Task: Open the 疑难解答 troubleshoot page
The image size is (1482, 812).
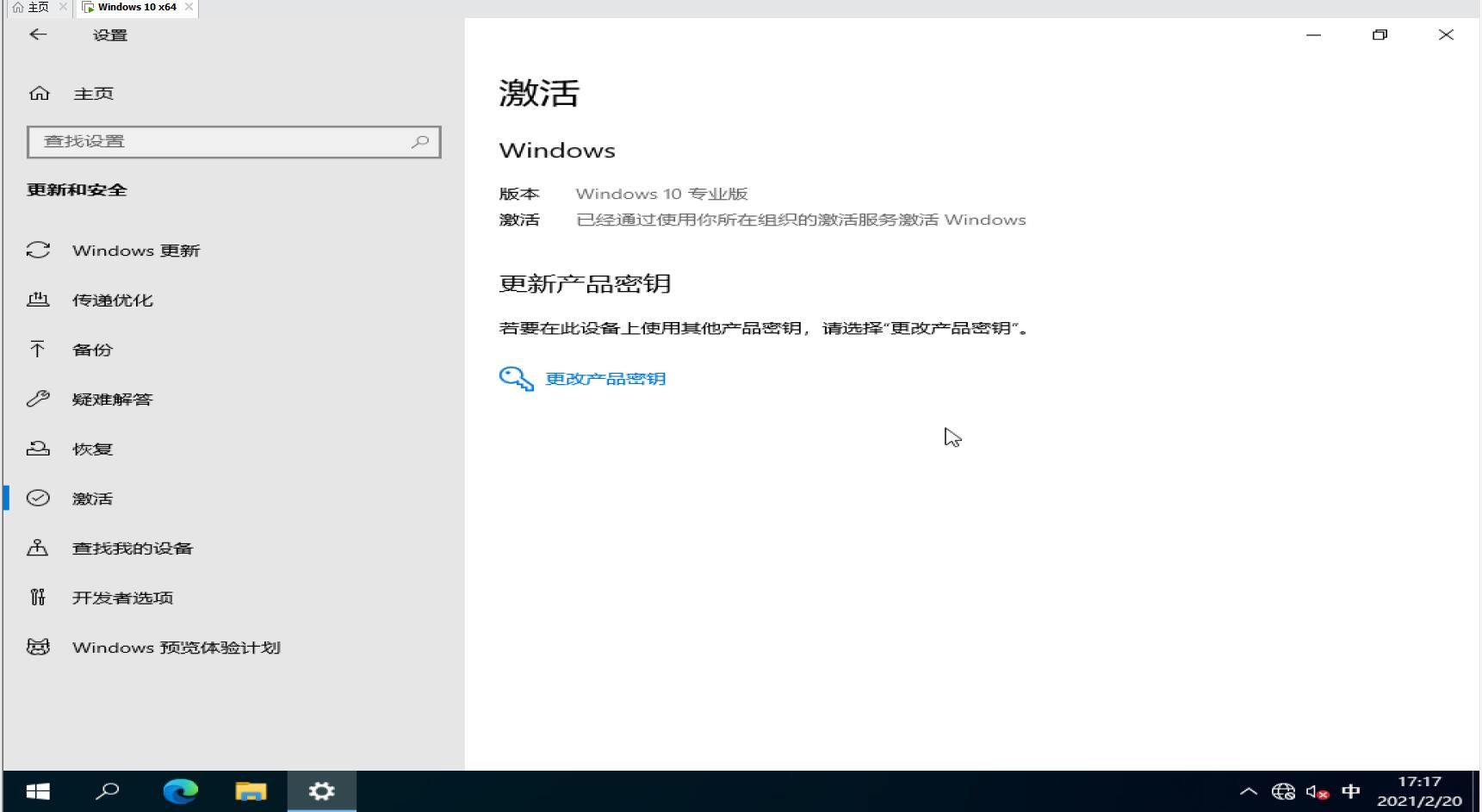Action: pos(113,400)
